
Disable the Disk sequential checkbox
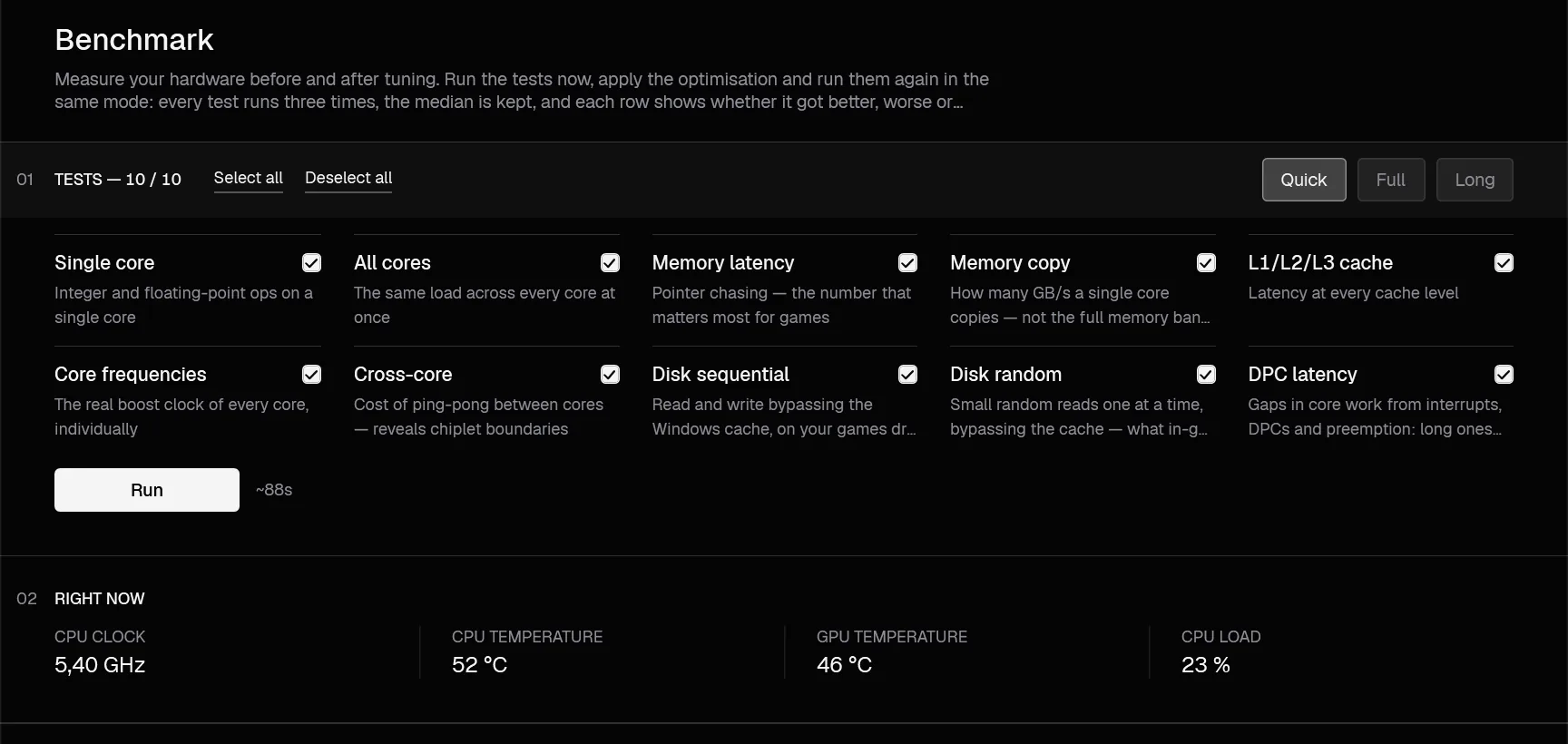tap(907, 375)
